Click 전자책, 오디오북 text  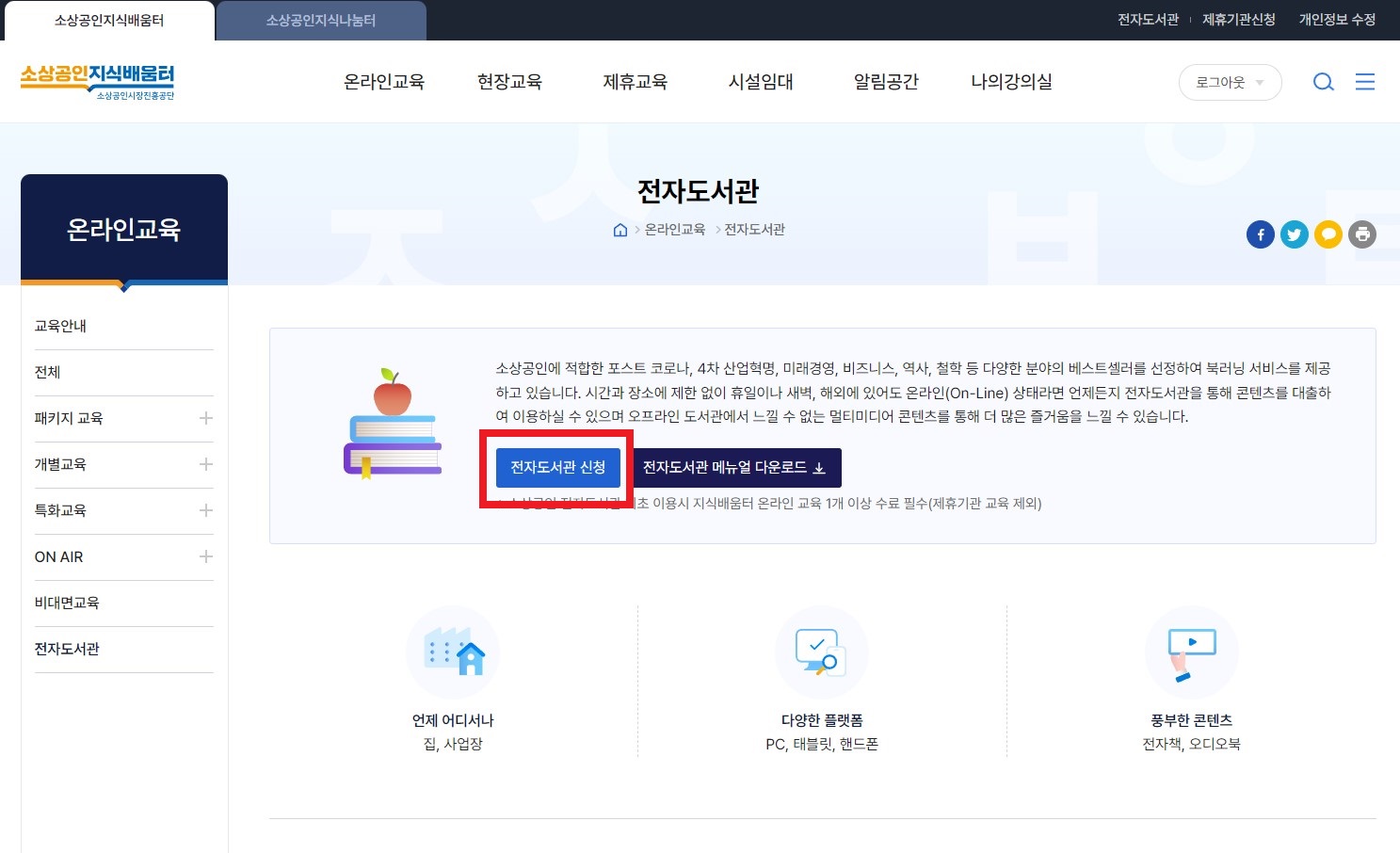click(1191, 744)
